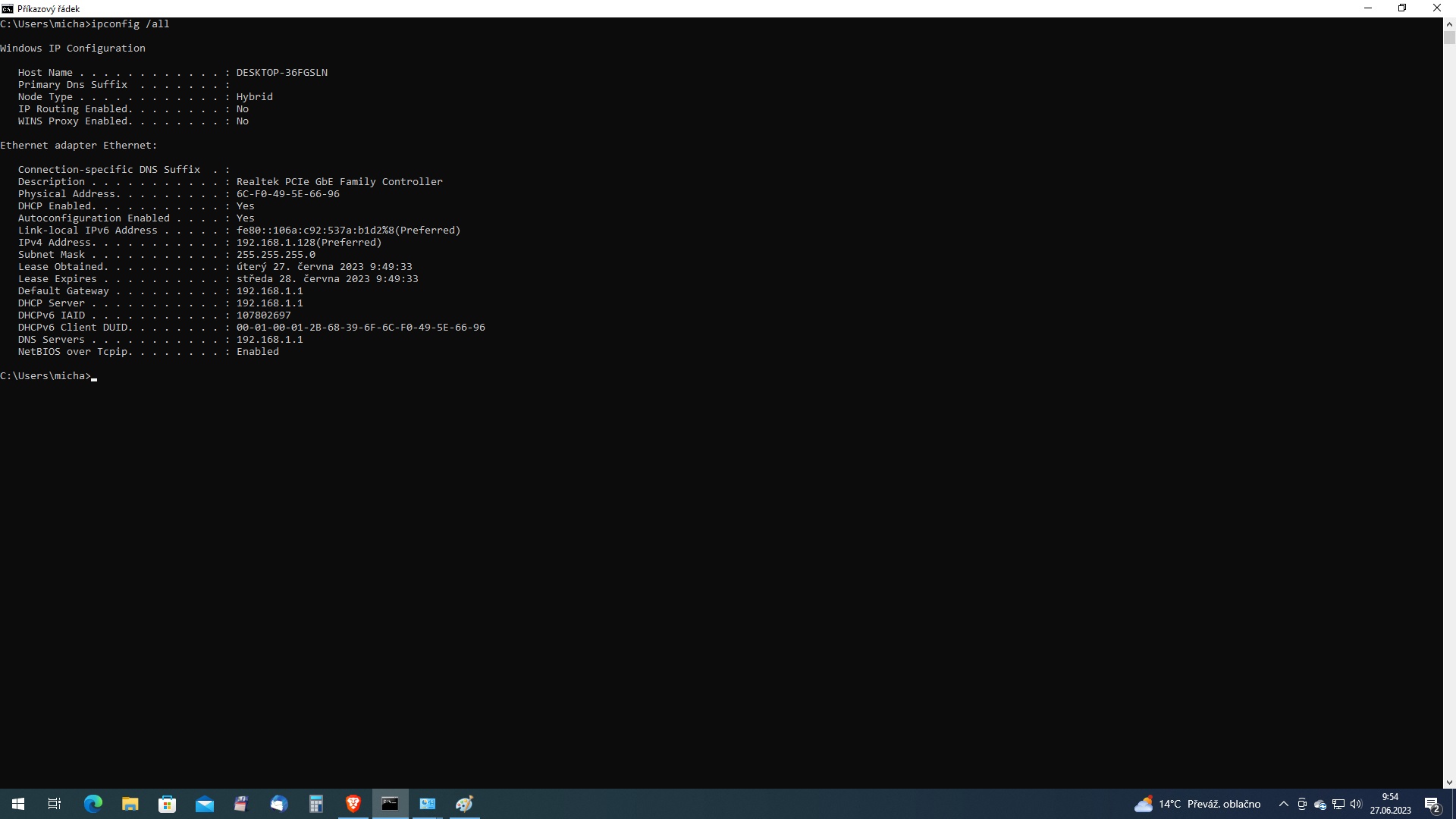Click the scrollbar down arrow
The width and height of the screenshot is (1456, 819).
coord(1449,782)
